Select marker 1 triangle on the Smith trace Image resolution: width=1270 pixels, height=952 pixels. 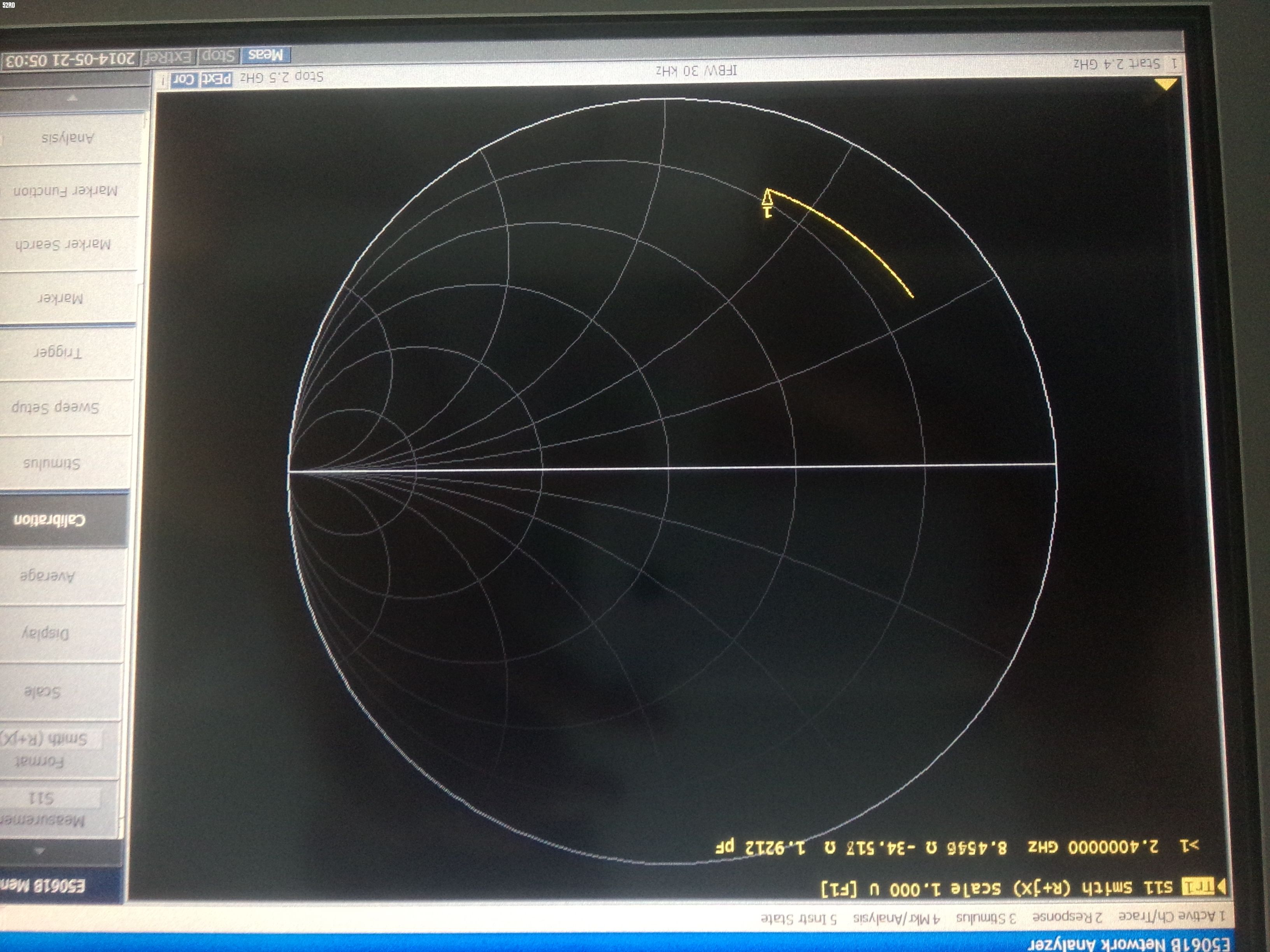point(767,199)
